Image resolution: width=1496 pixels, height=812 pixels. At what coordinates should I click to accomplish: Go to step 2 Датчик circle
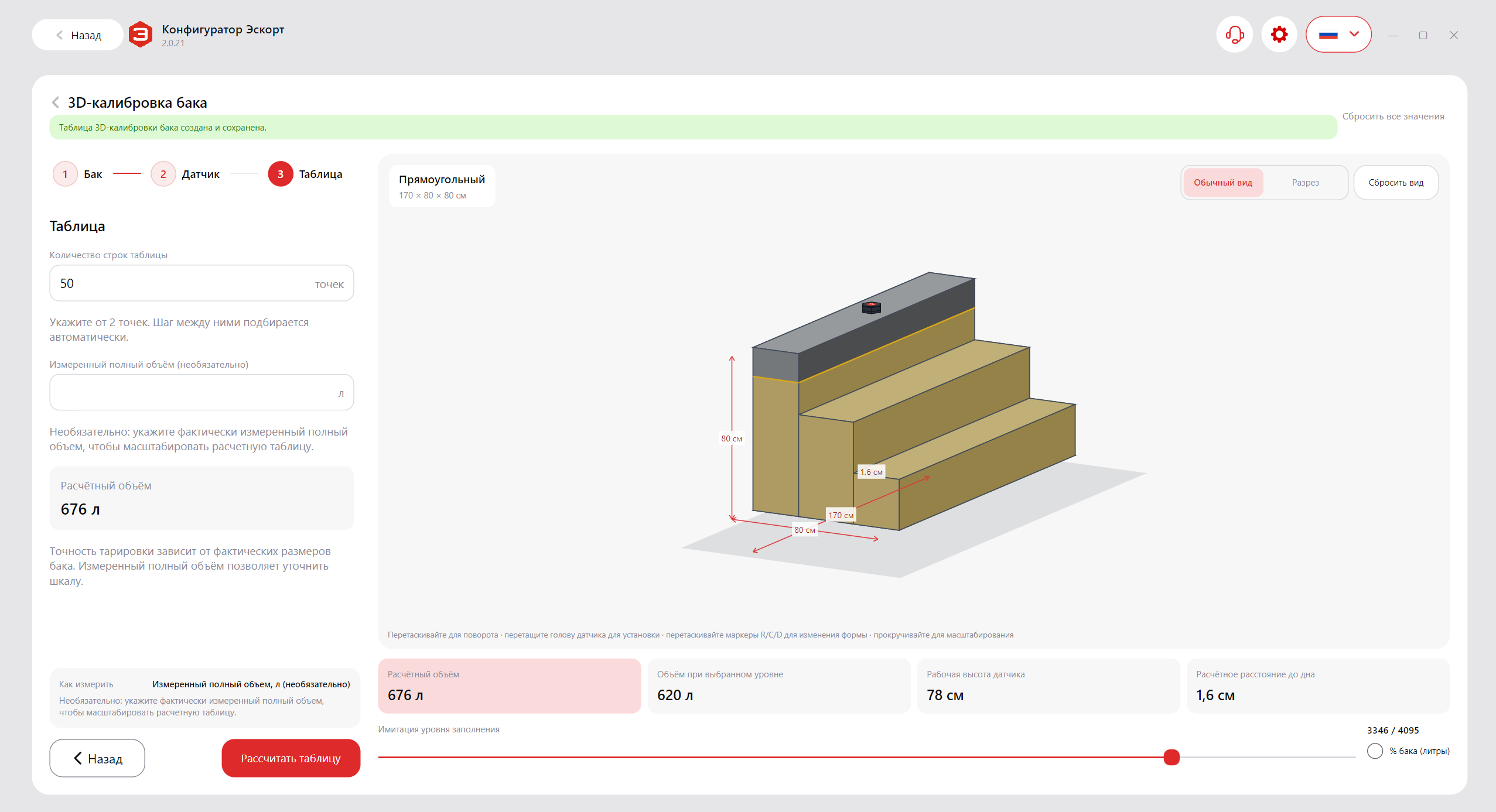[163, 174]
